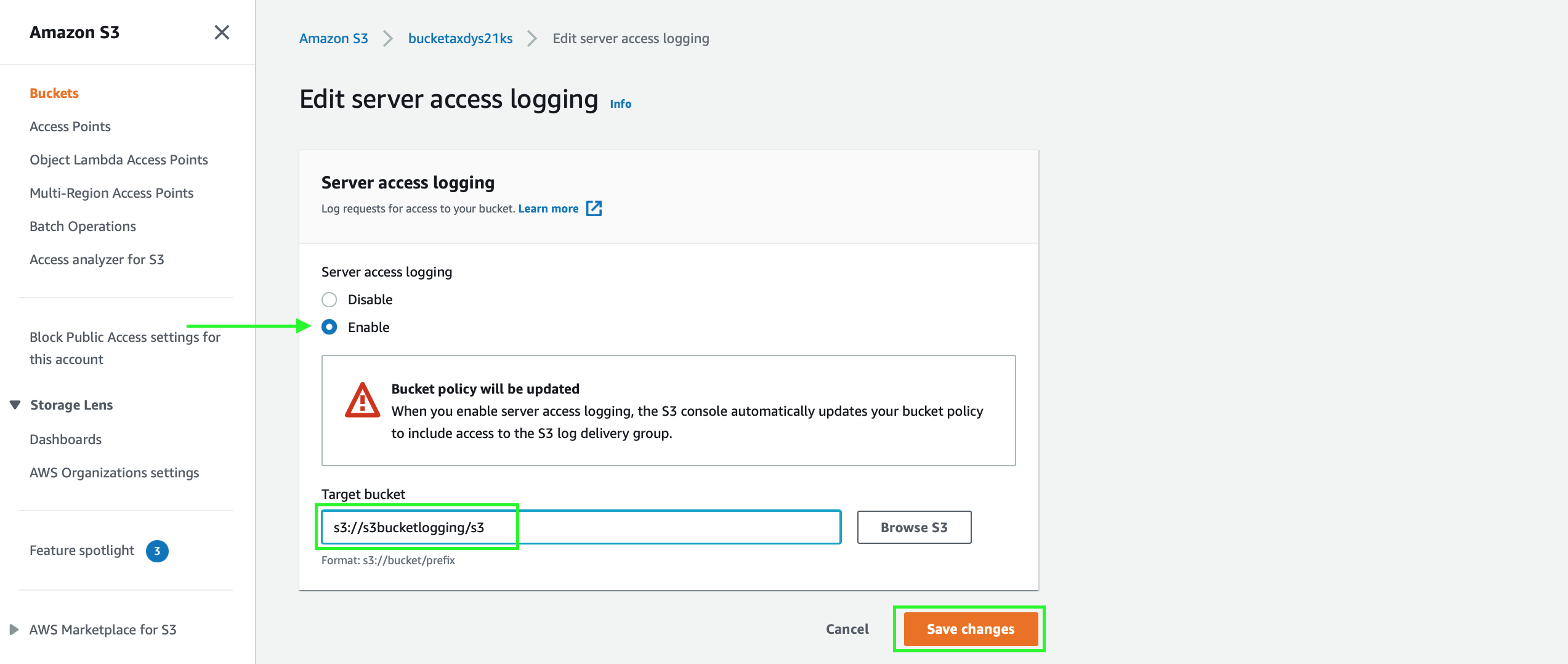Click the Target bucket input field
1568x664 pixels.
point(579,527)
